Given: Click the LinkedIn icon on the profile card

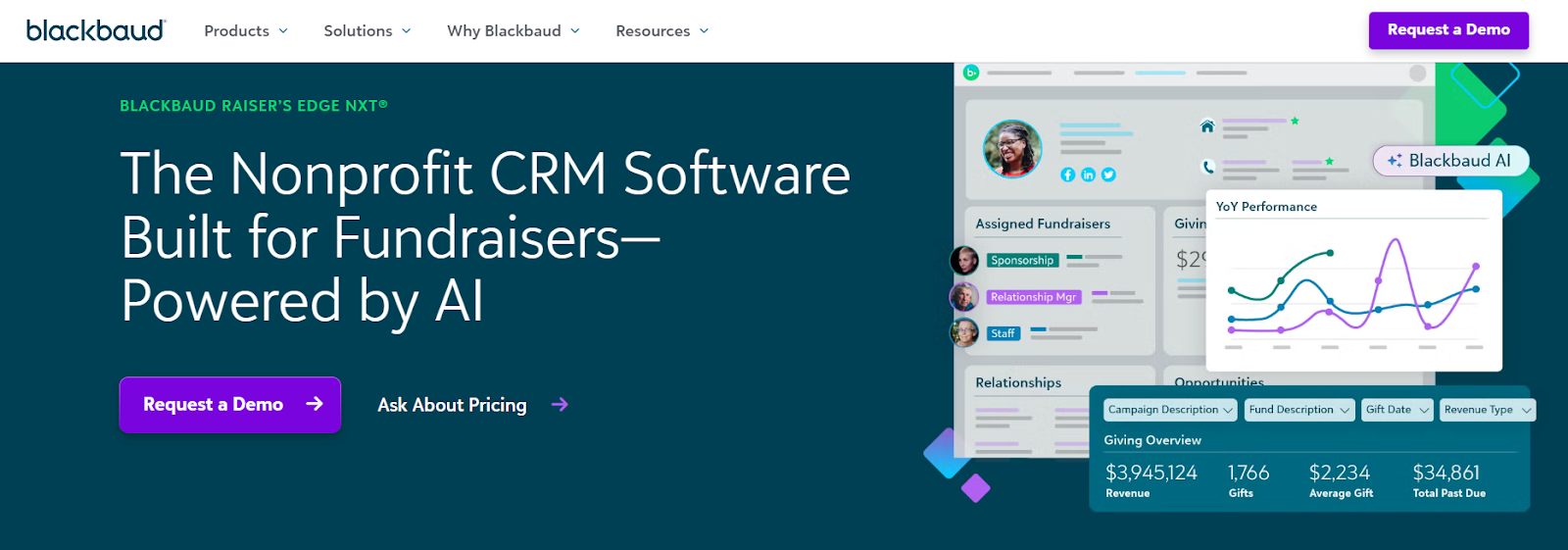Looking at the screenshot, I should pos(1088,175).
